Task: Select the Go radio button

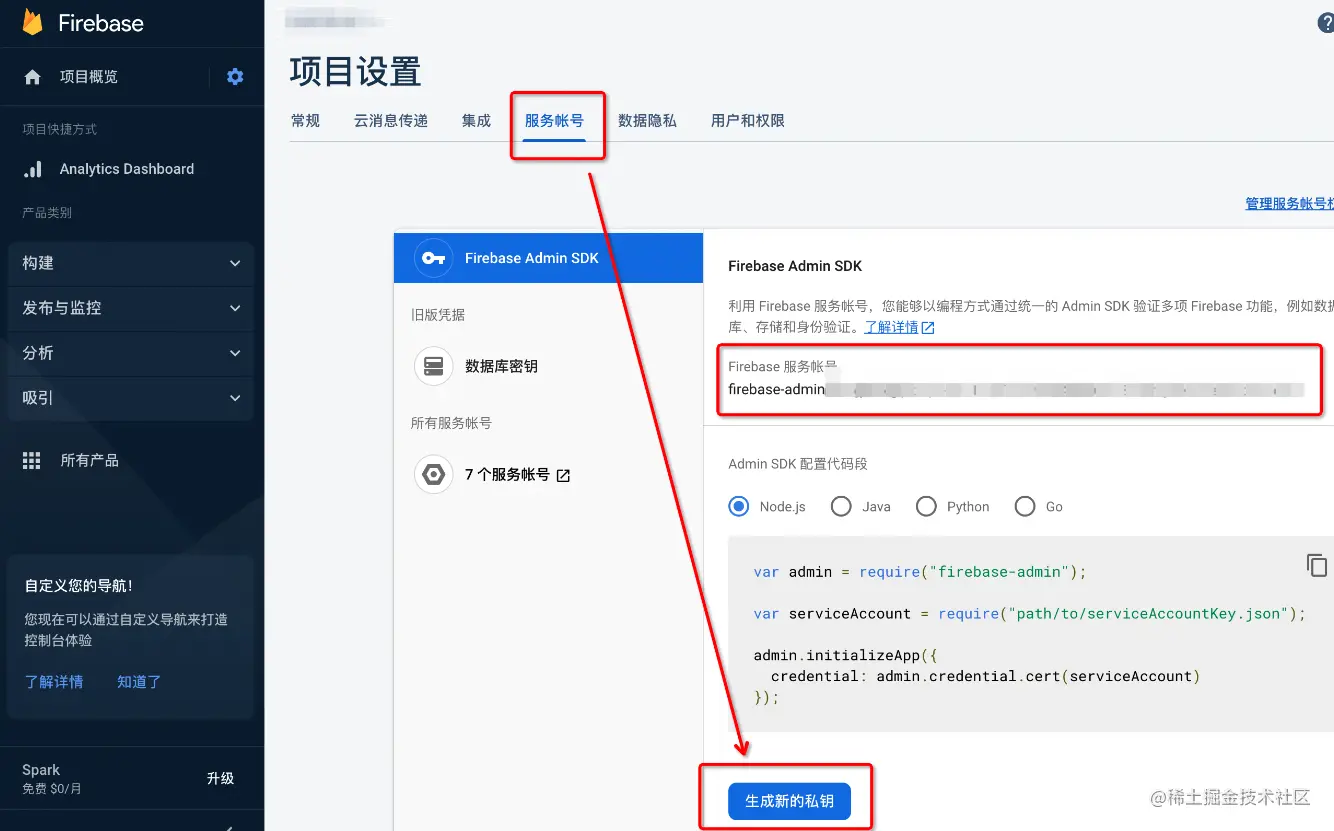Action: tap(1024, 506)
